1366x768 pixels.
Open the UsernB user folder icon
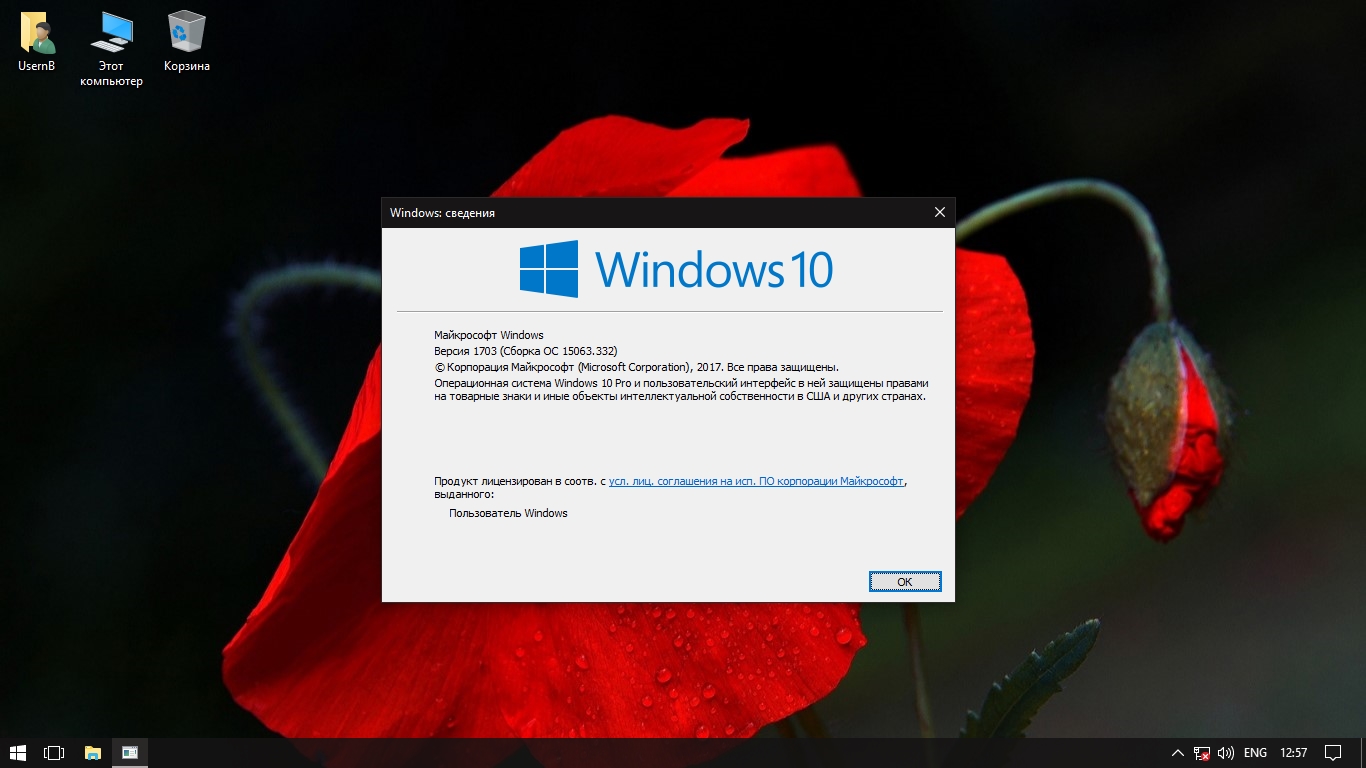point(37,42)
